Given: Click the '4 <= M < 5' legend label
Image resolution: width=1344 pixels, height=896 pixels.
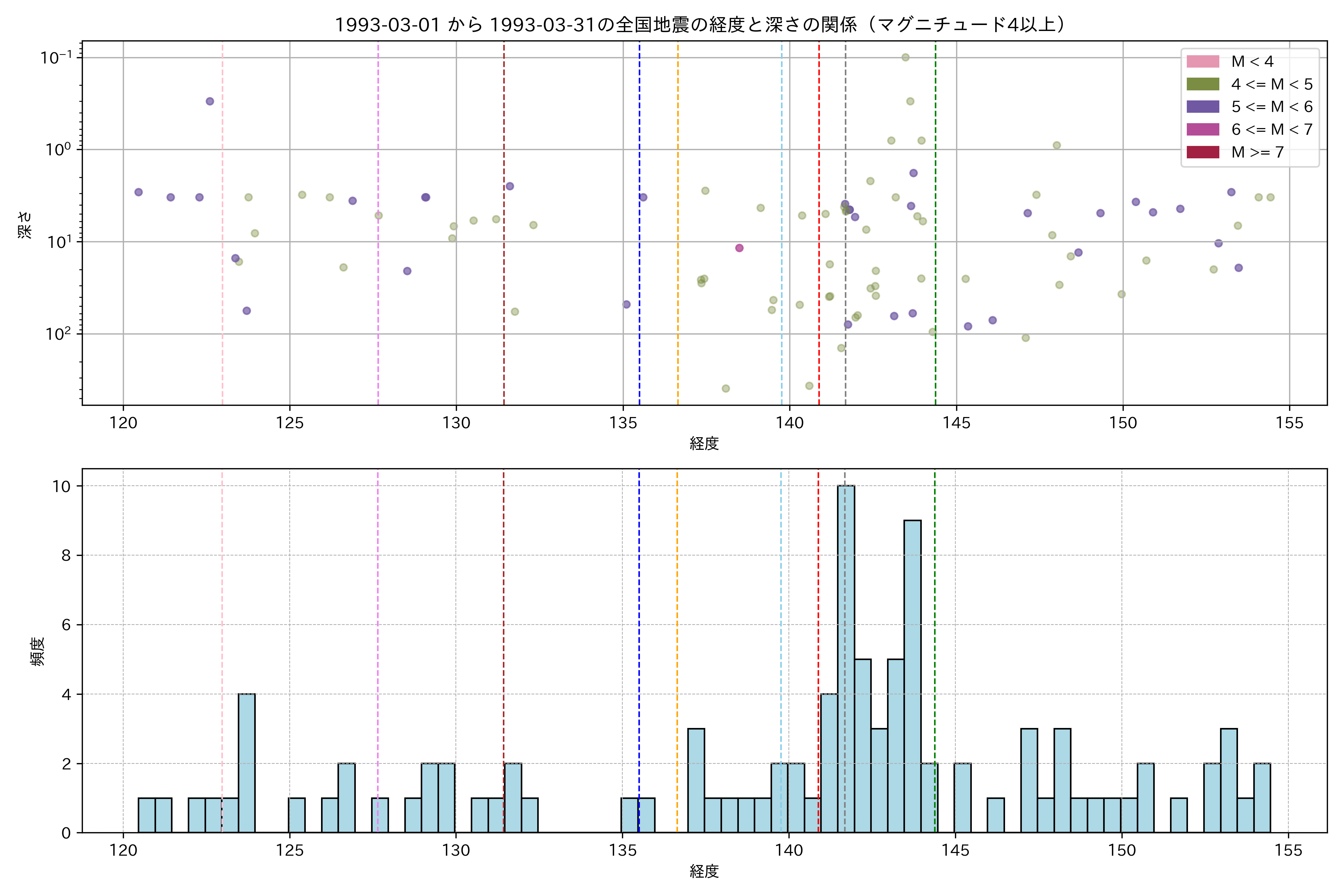Looking at the screenshot, I should pyautogui.click(x=1272, y=84).
